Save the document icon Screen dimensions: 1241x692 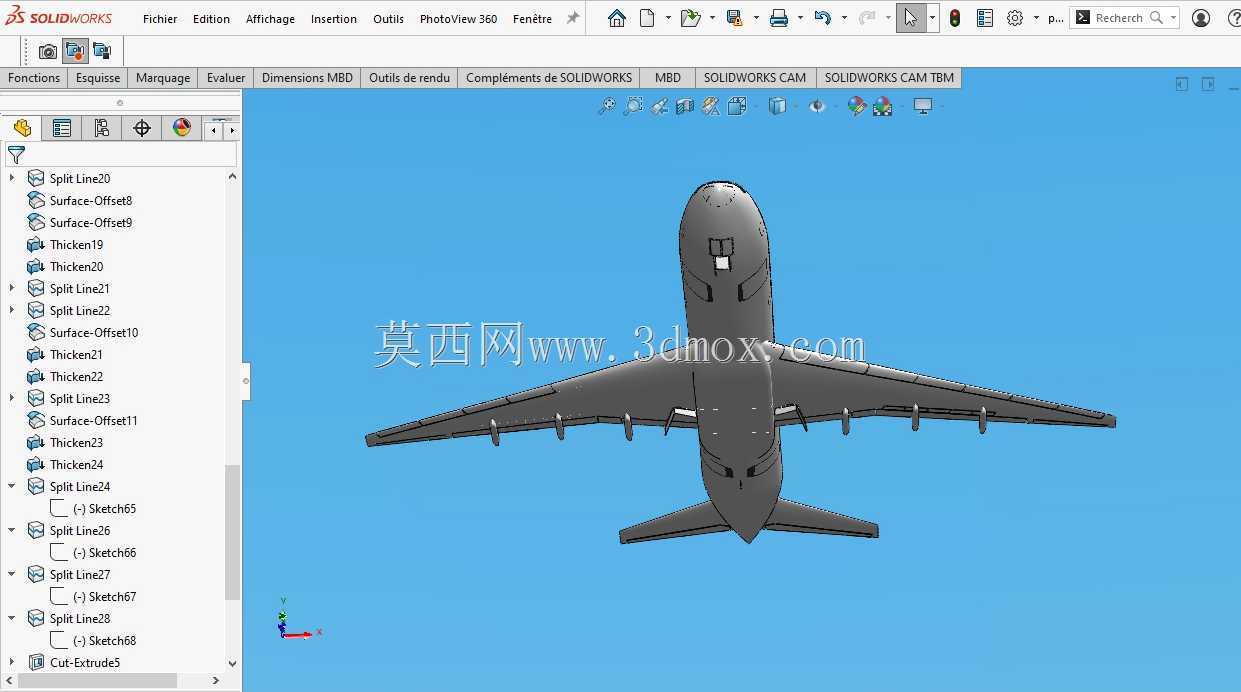(734, 18)
